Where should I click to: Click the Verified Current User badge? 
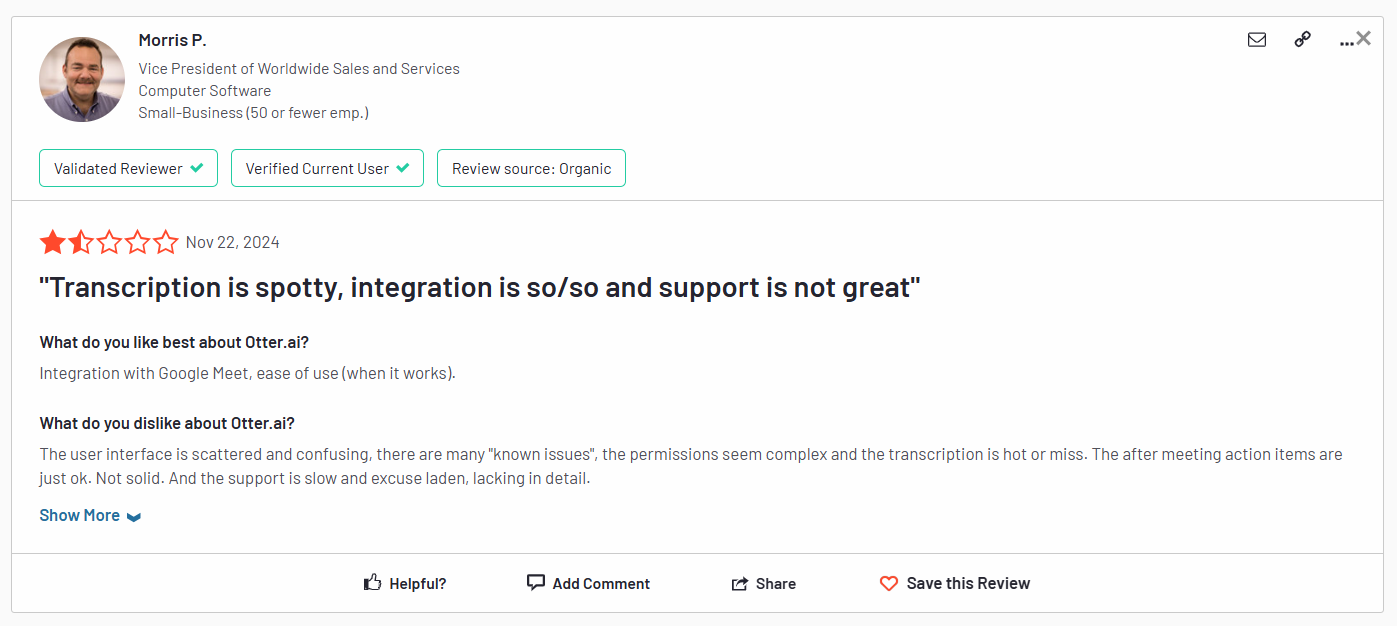327,168
